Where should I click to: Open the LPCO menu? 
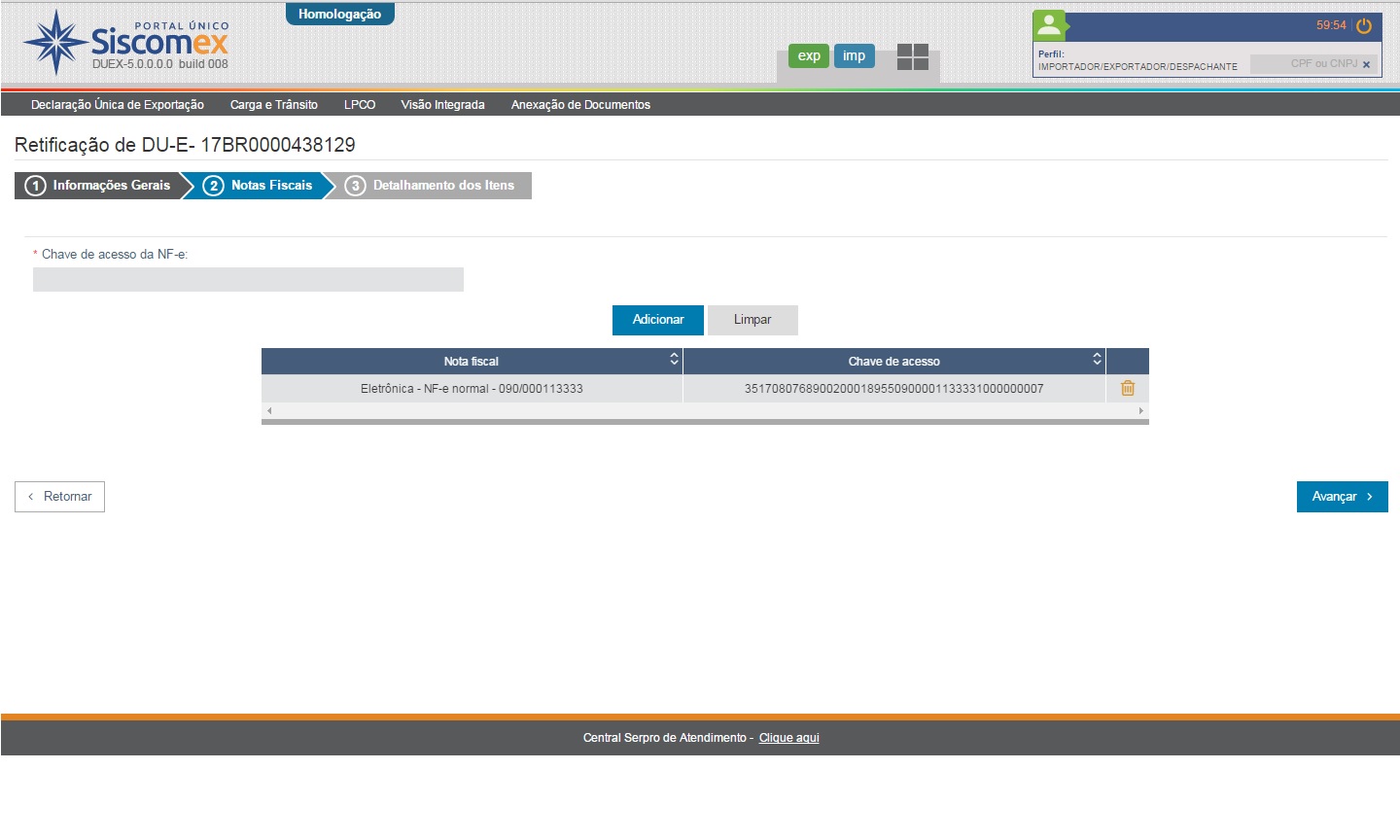coord(360,105)
